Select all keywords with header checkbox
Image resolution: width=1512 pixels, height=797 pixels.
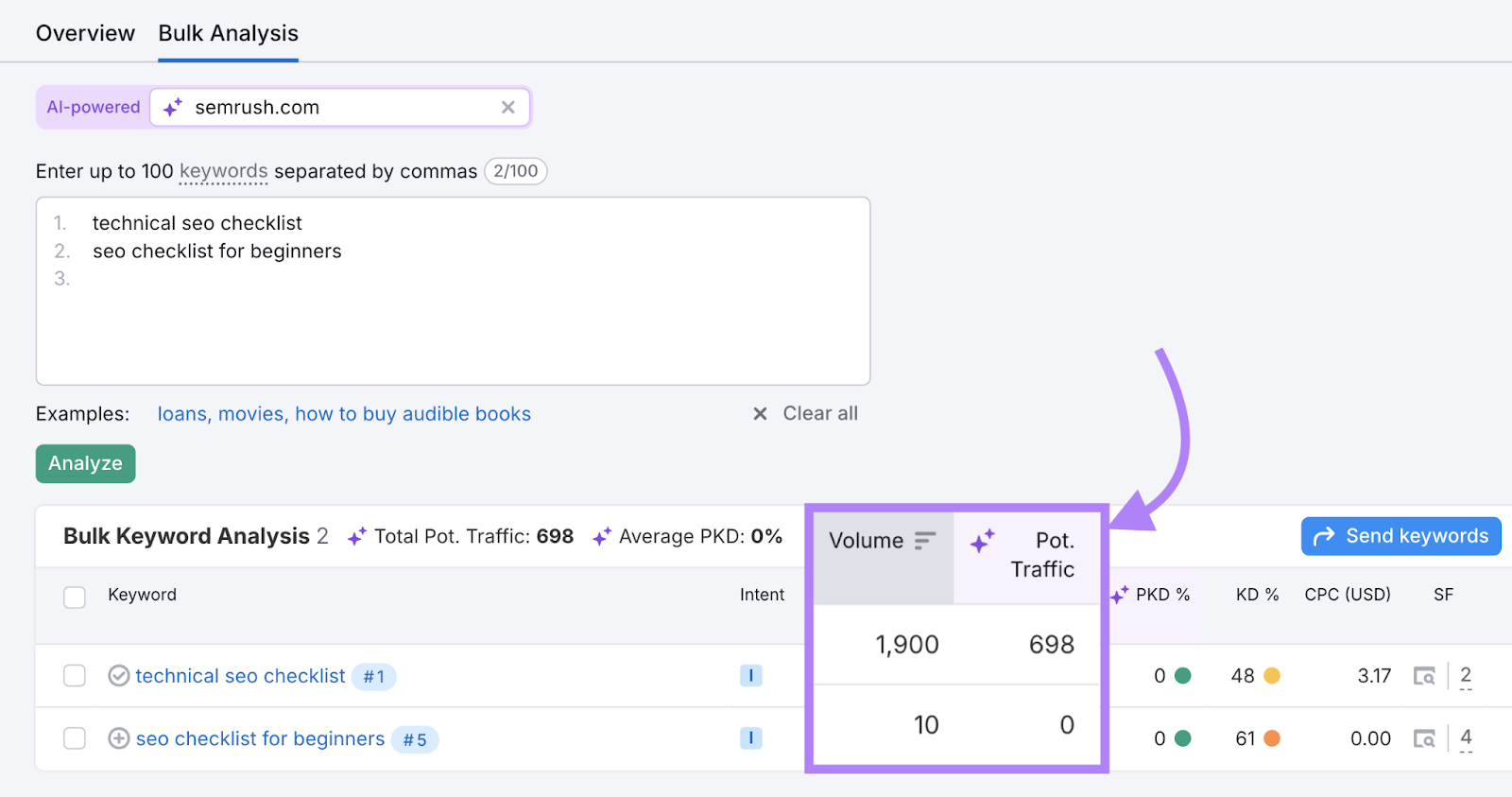pyautogui.click(x=75, y=597)
